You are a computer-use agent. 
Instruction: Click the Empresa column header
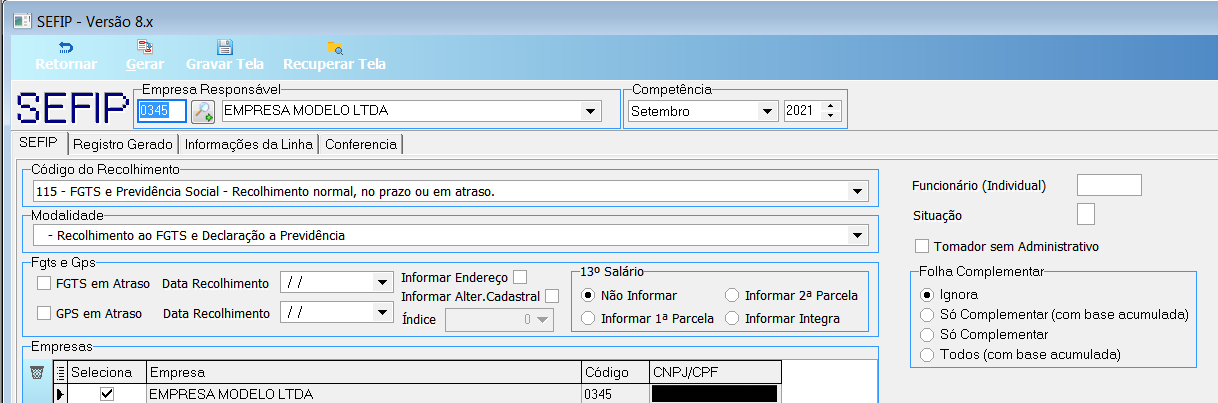pyautogui.click(x=363, y=372)
